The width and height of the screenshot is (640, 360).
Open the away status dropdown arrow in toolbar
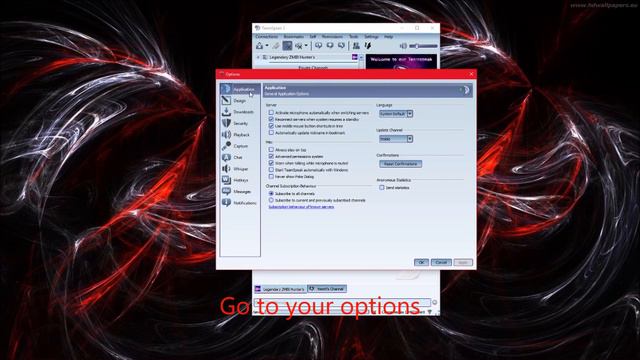click(x=306, y=46)
